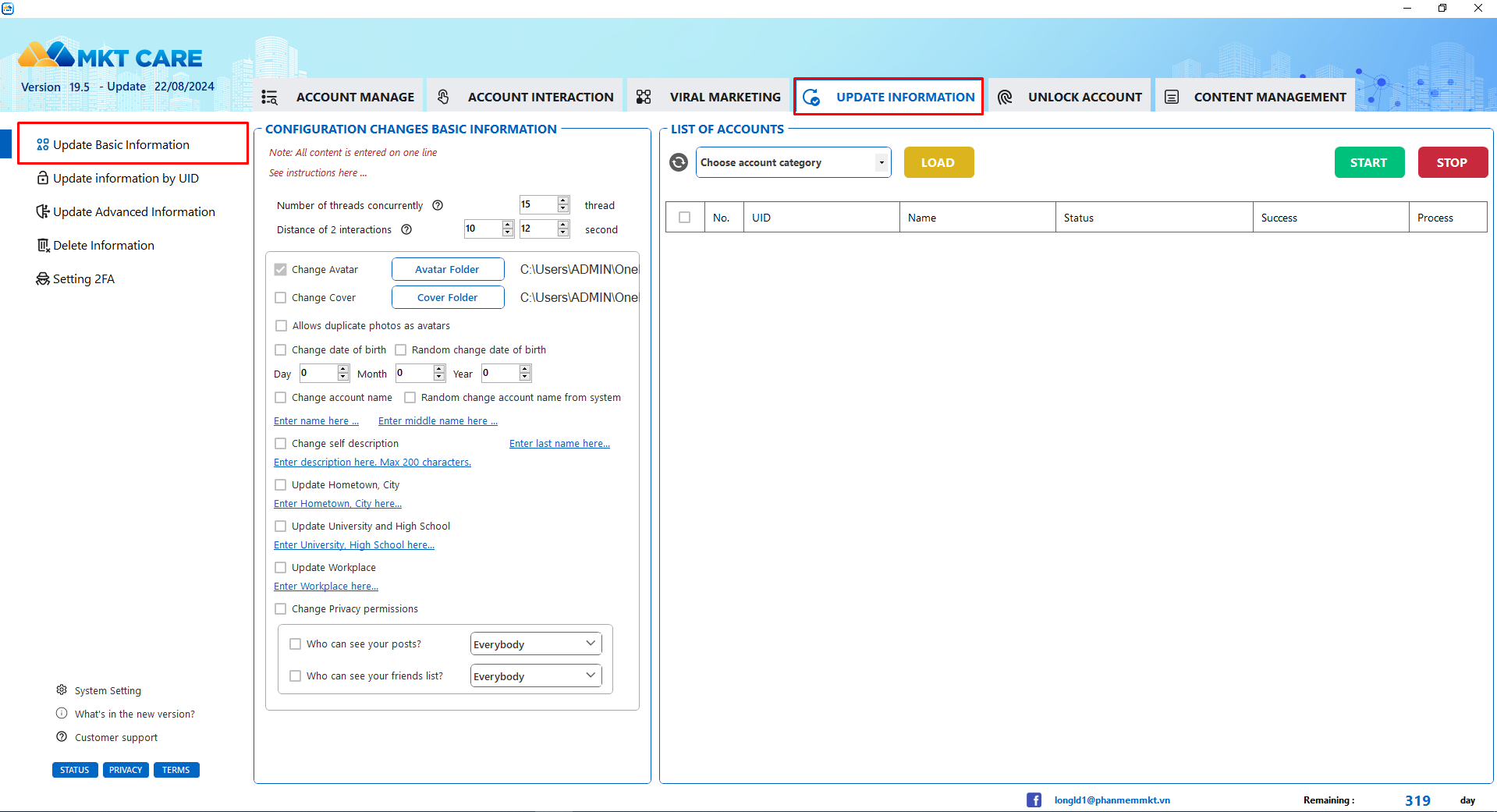Sort by the Status column header
The width and height of the screenshot is (1497, 812).
1154,217
